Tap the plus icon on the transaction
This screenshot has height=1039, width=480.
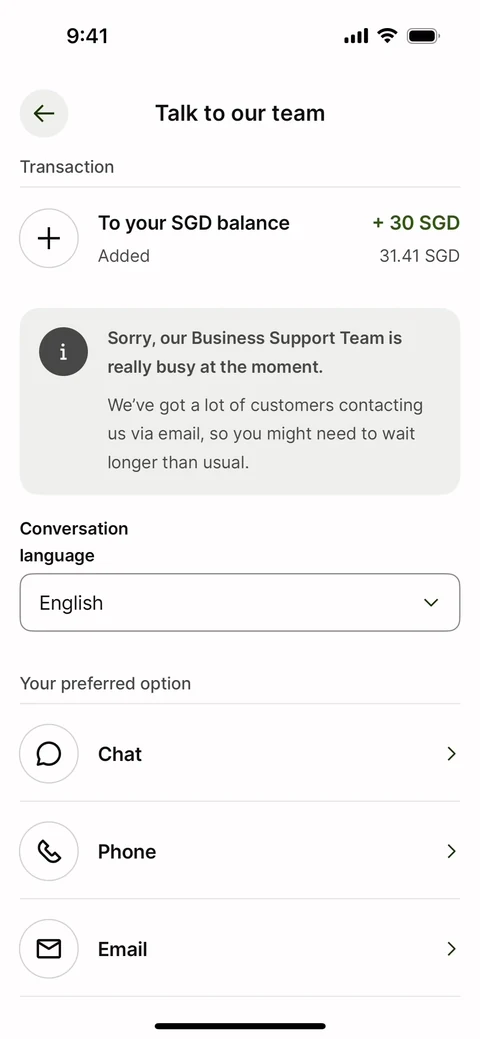coord(49,239)
